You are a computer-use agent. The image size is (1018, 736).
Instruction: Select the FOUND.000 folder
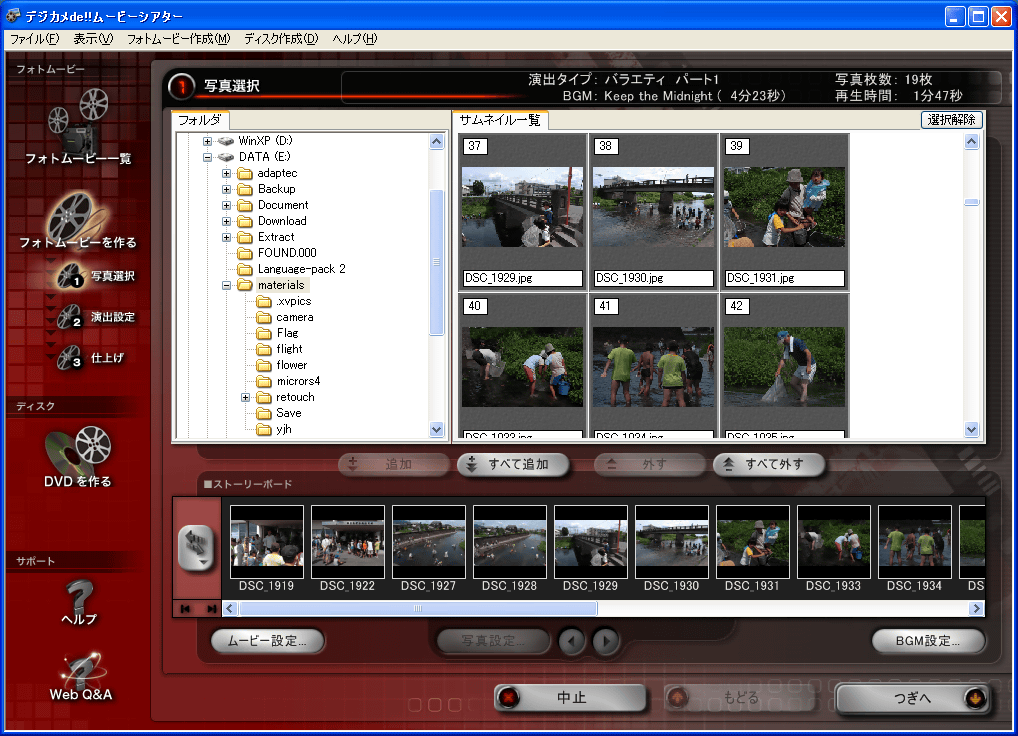coord(277,253)
